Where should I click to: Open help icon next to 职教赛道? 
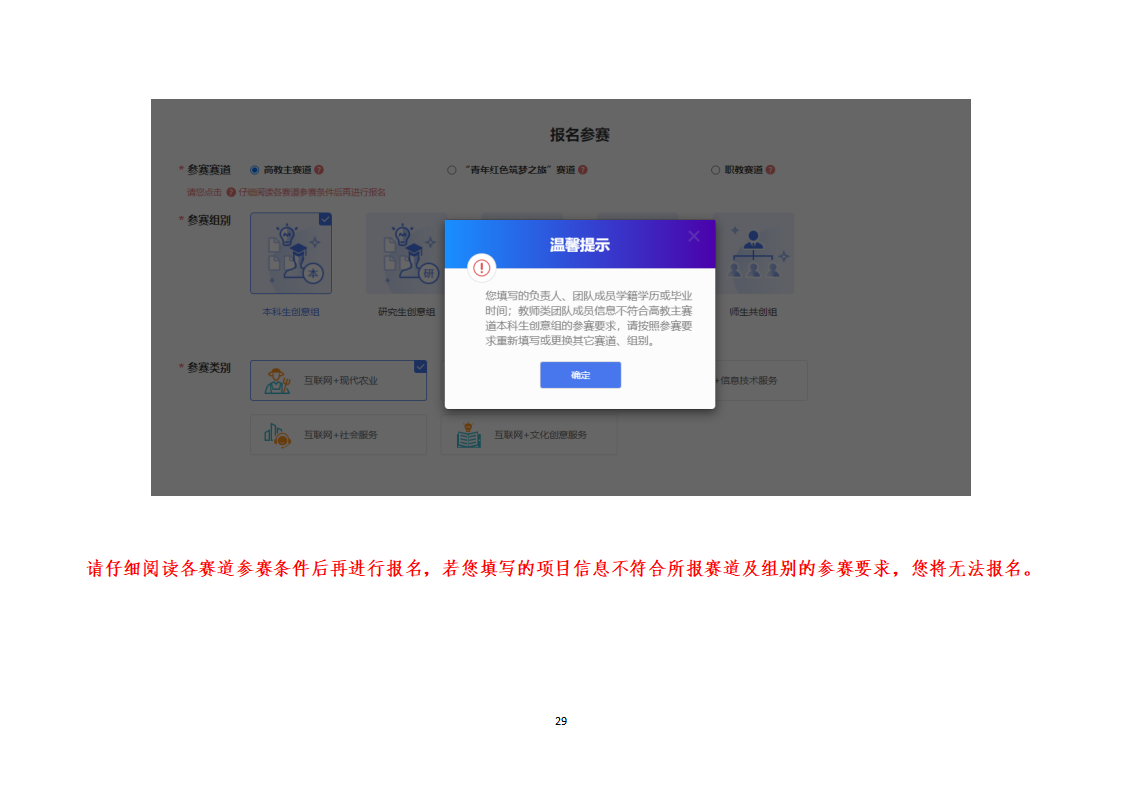point(770,170)
